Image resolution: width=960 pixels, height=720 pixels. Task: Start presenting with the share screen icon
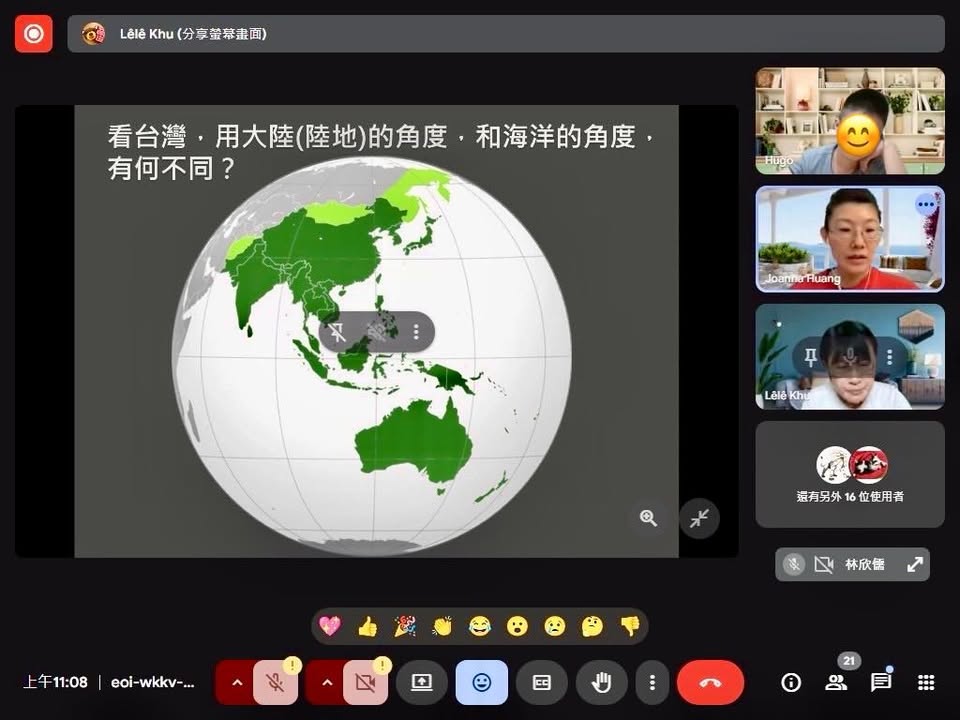point(421,682)
